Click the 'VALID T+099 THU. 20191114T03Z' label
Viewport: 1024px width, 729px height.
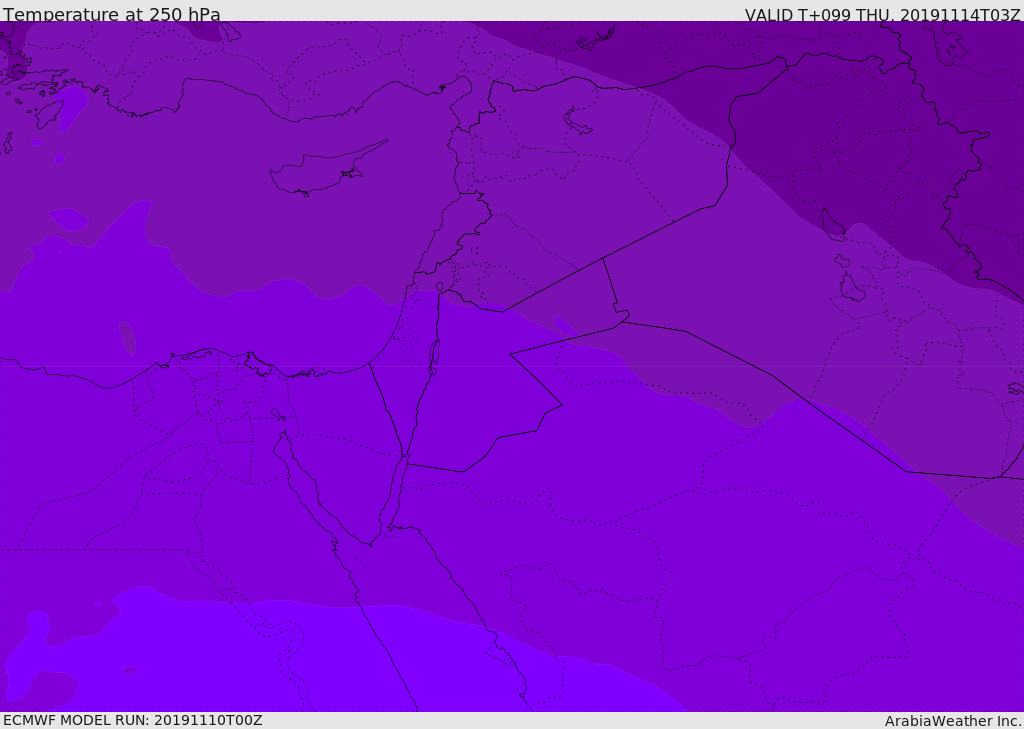[882, 14]
